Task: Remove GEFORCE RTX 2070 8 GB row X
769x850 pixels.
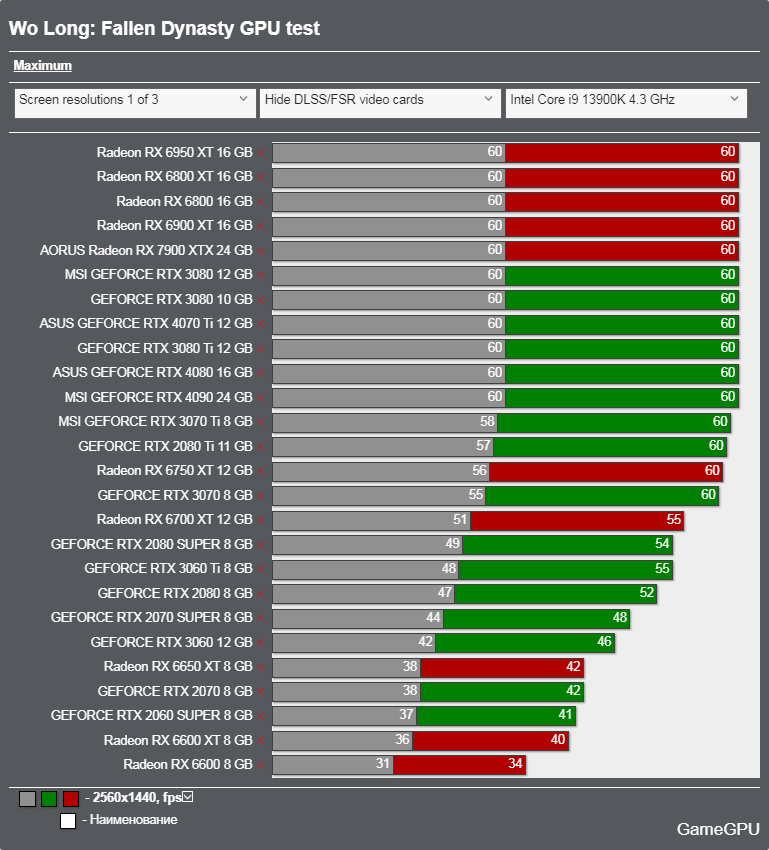Action: (x=260, y=693)
